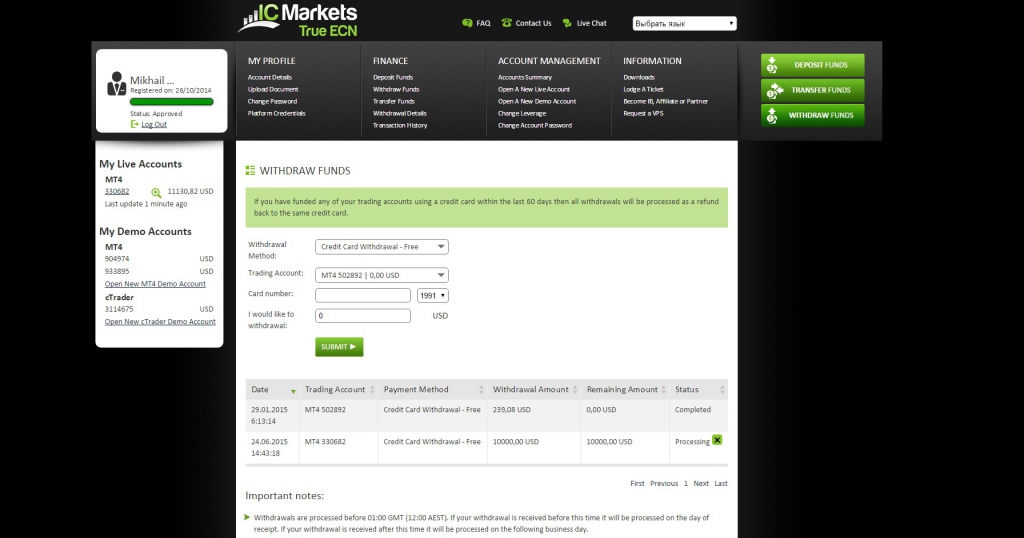1024x538 pixels.
Task: Open live account 330682 link
Action: [117, 191]
